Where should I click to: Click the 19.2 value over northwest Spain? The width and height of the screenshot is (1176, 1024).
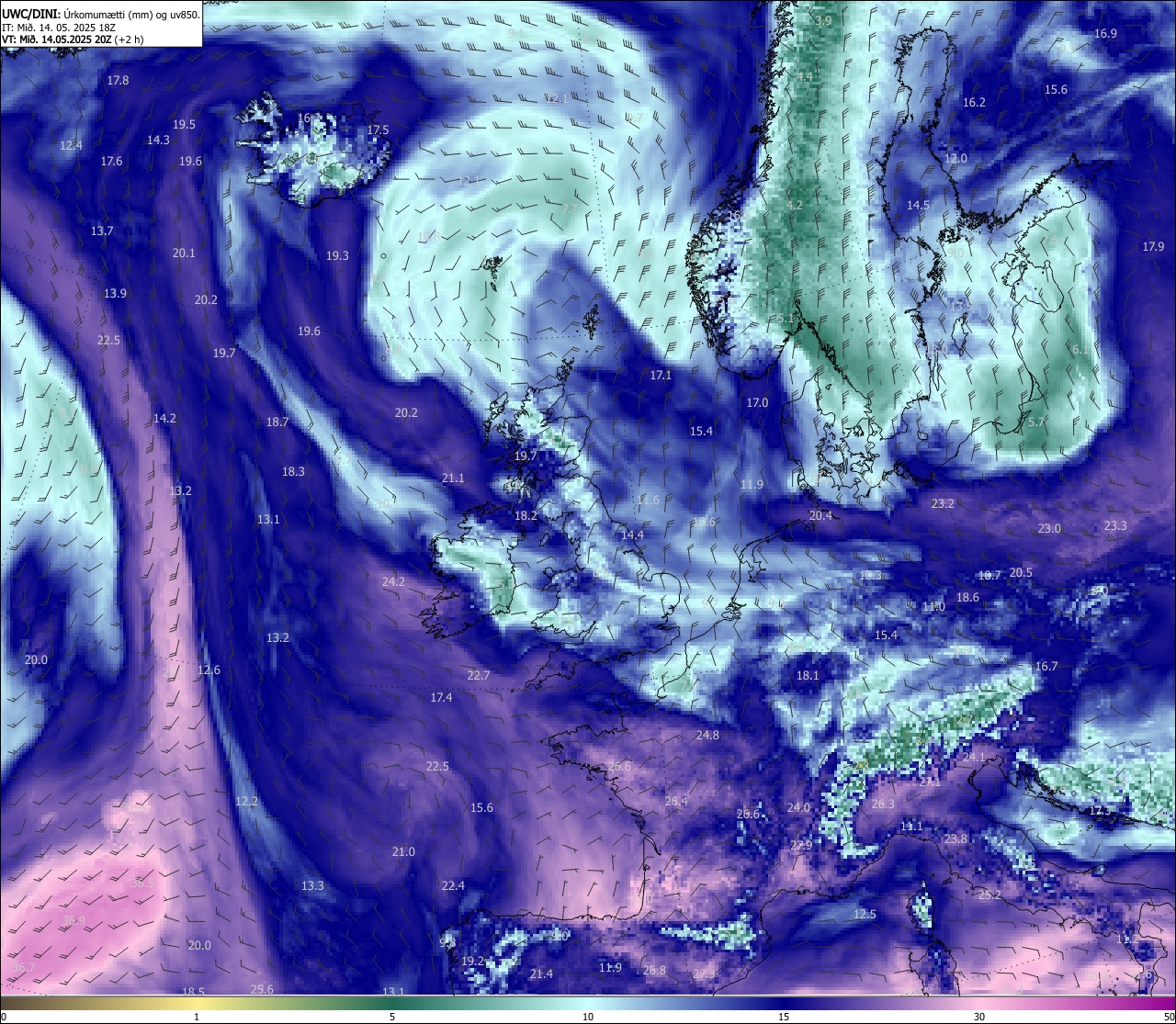472,962
